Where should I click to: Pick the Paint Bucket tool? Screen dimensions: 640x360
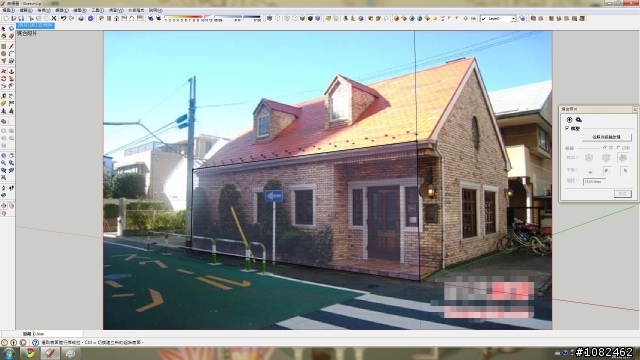coord(4,36)
